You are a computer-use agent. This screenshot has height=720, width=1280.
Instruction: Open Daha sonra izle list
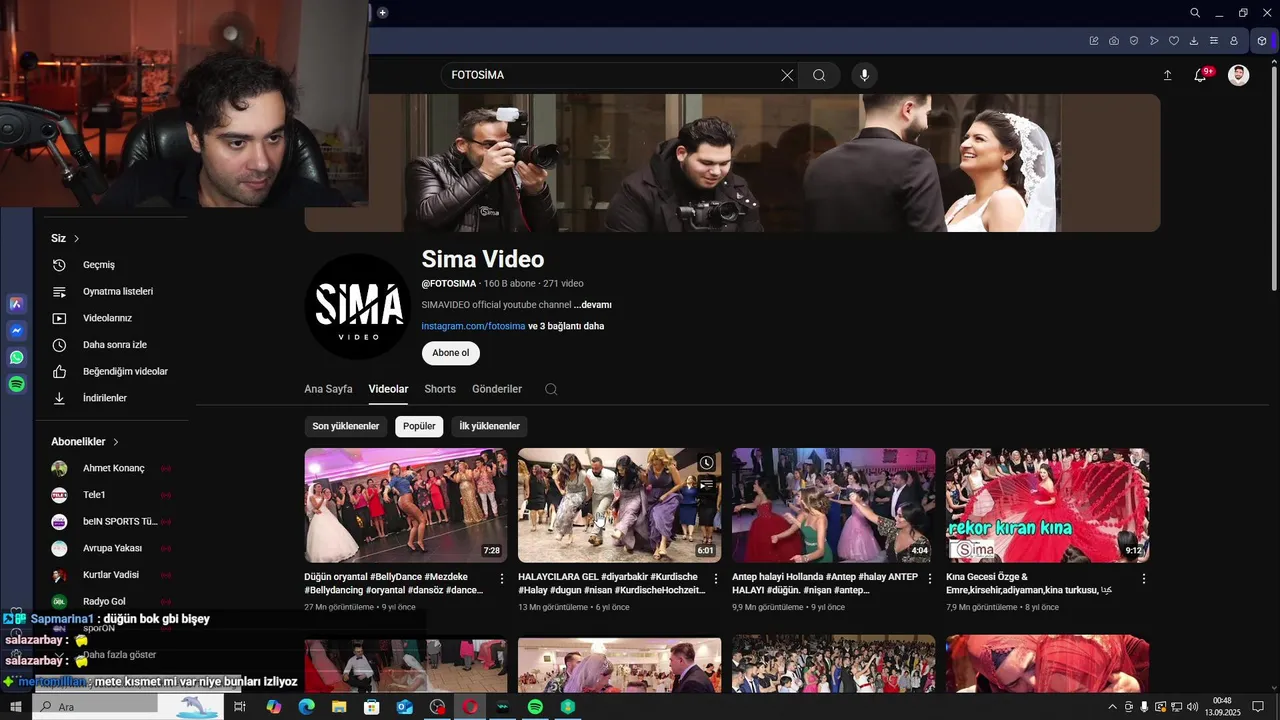(x=115, y=345)
